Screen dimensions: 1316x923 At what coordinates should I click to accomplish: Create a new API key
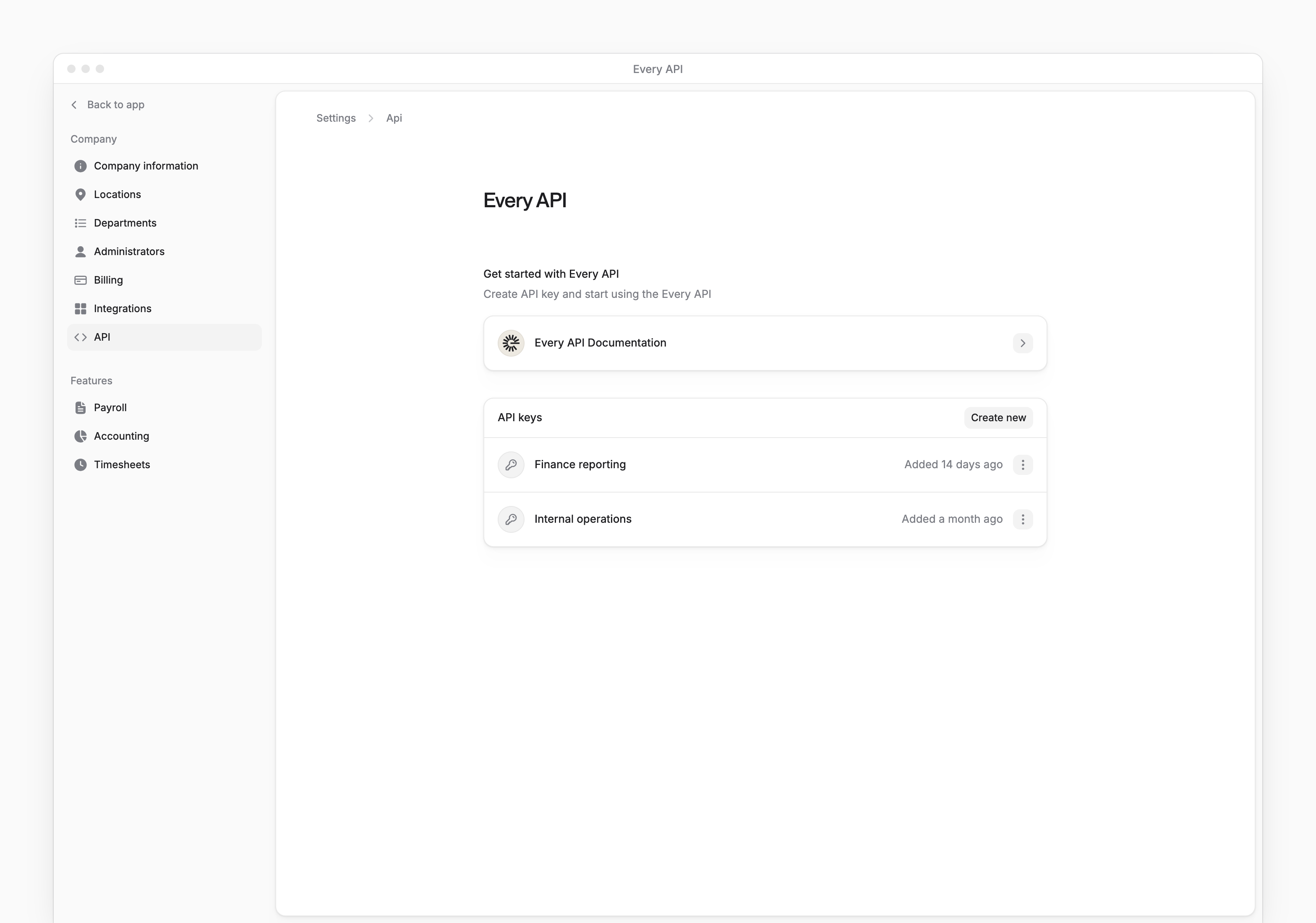click(x=998, y=418)
